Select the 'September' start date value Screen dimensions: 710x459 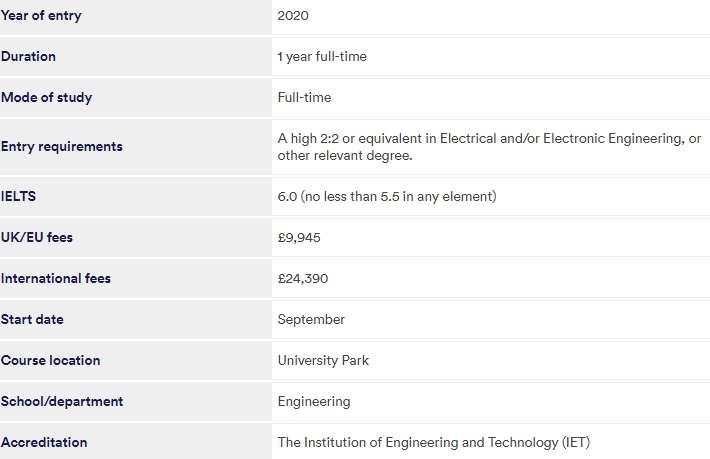(311, 320)
